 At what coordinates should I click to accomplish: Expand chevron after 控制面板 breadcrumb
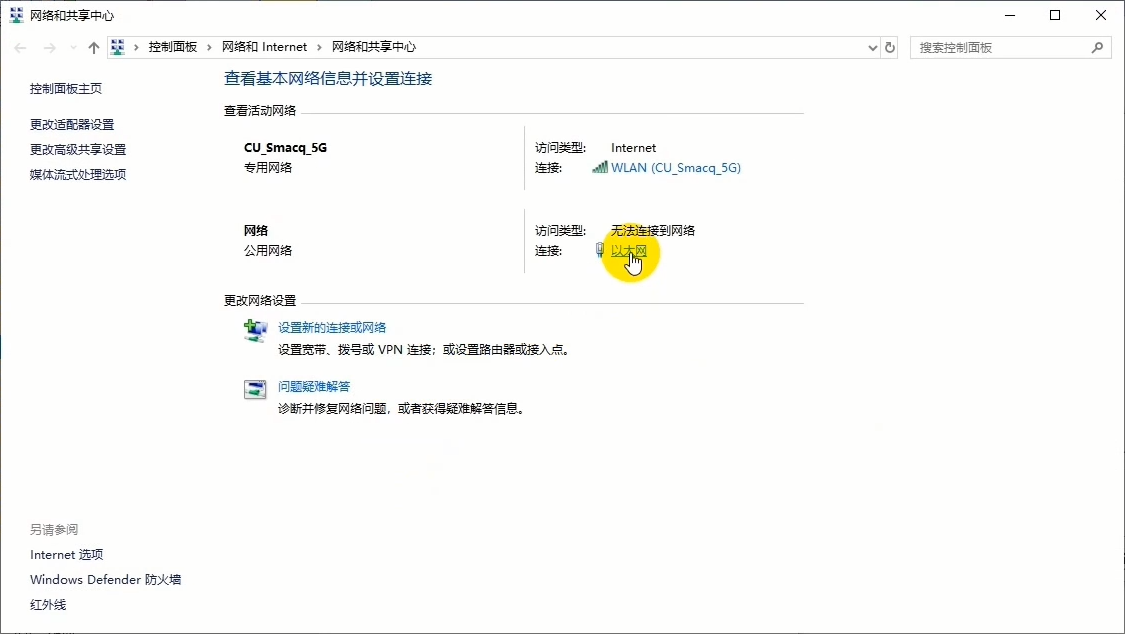click(x=209, y=47)
